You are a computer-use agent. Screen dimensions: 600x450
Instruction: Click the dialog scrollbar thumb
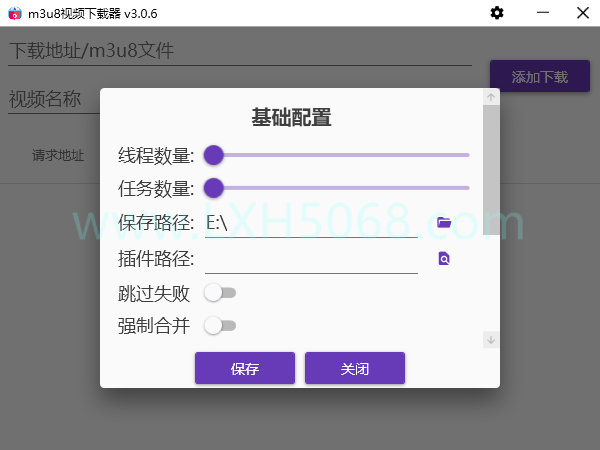point(491,170)
